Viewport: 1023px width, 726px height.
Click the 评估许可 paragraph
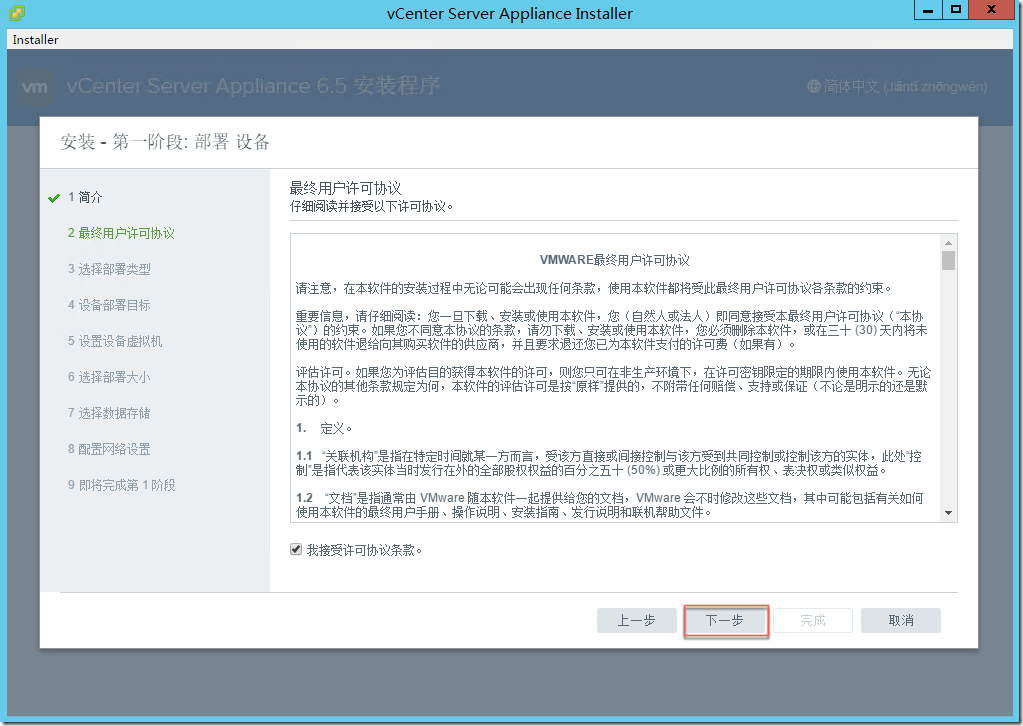[x=613, y=386]
